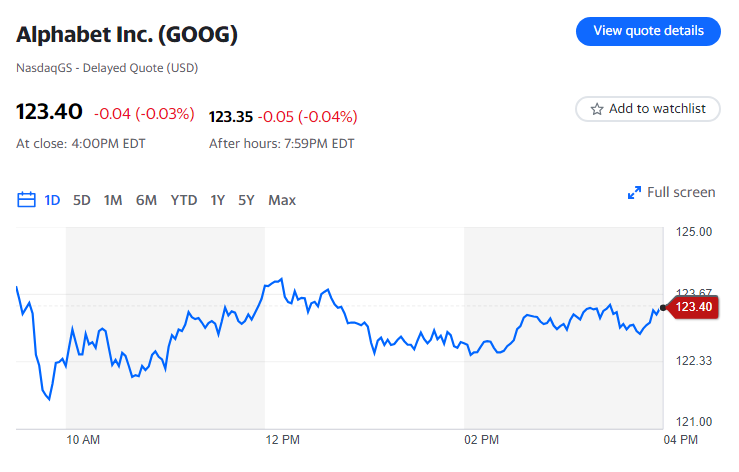Click the red 123.40 current price marker
The height and width of the screenshot is (472, 739).
(x=693, y=307)
